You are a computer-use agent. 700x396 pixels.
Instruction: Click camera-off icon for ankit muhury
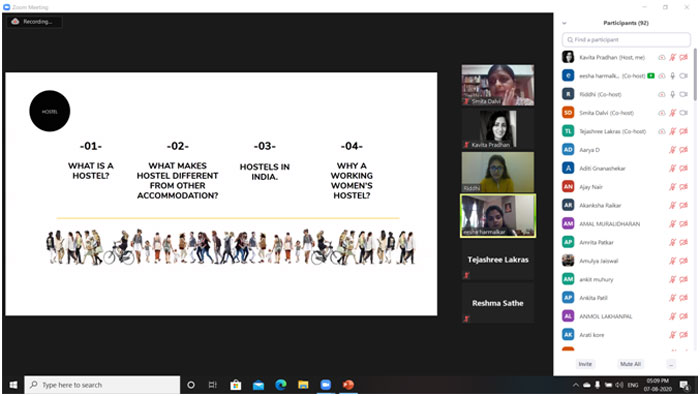coord(683,279)
